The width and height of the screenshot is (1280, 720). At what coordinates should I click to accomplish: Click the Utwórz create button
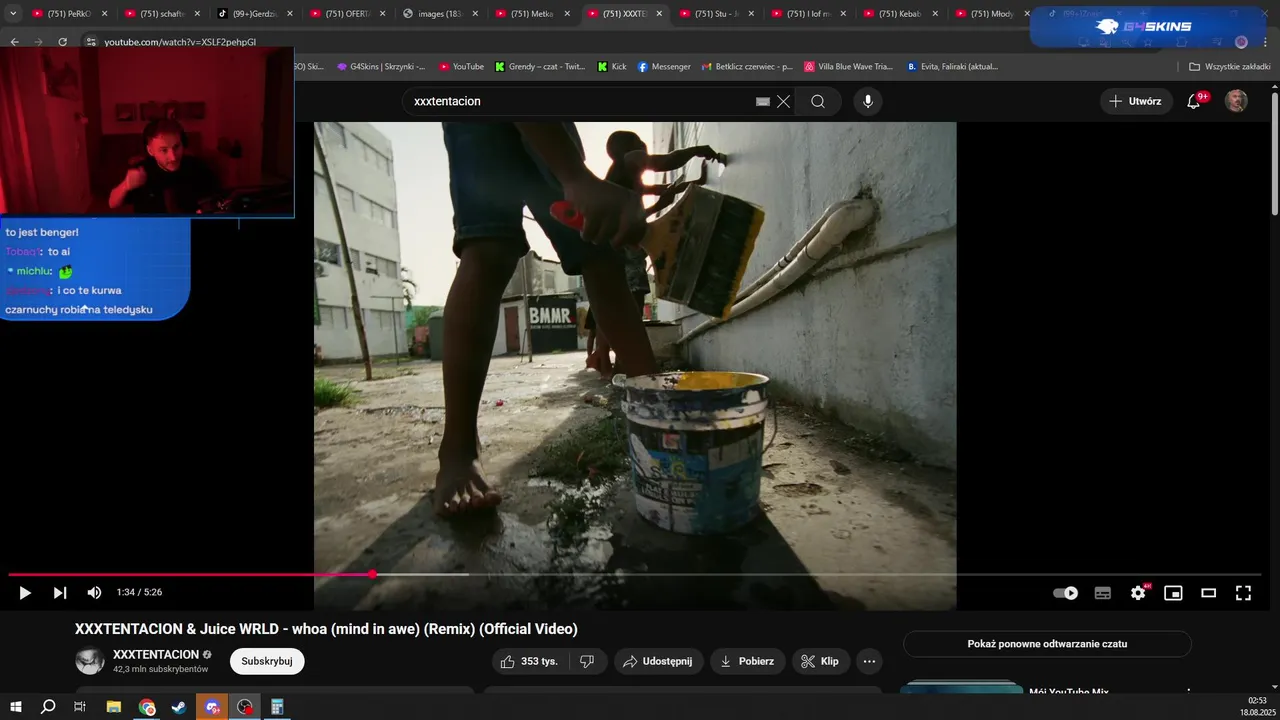[1136, 101]
